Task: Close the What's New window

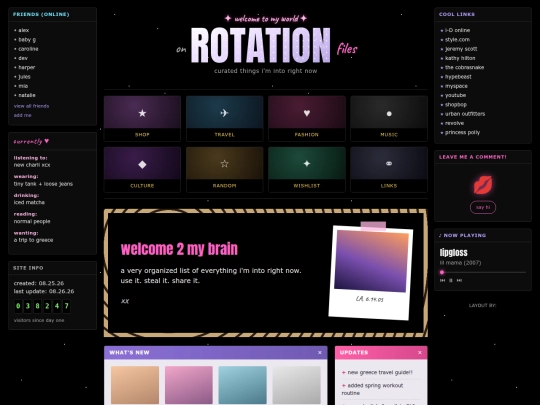Action: click(x=320, y=353)
